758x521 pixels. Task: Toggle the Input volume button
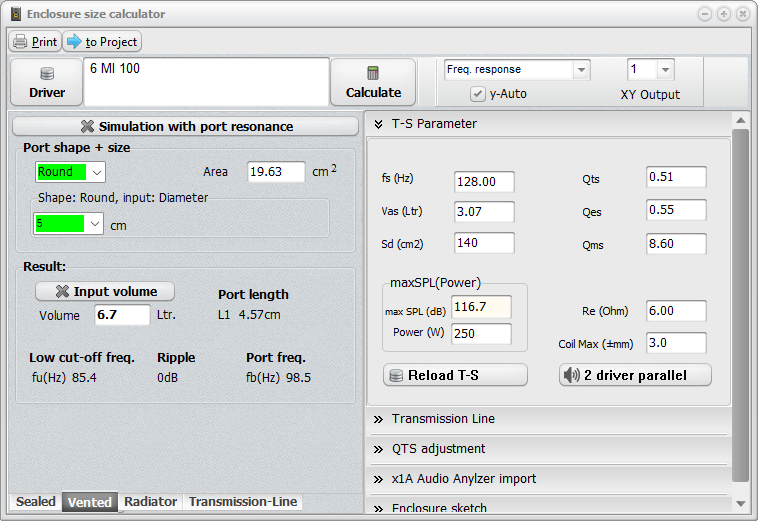click(105, 291)
